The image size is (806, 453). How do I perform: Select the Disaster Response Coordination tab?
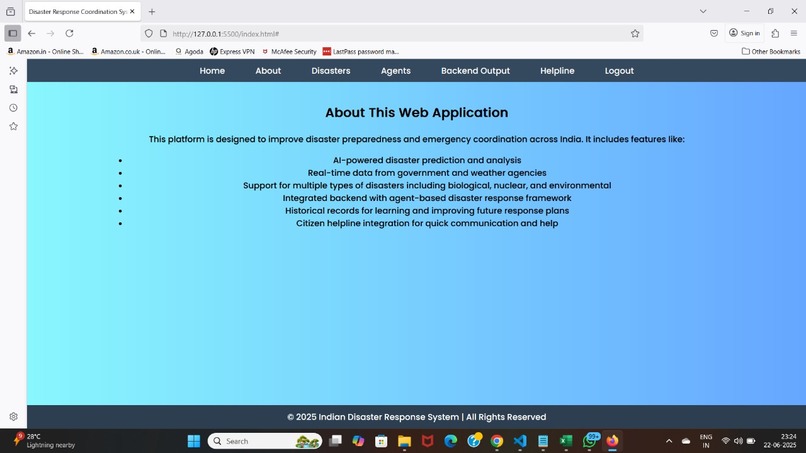coord(82,11)
